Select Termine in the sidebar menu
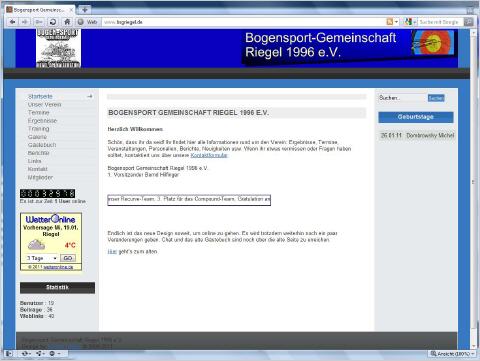This screenshot has height=361, width=480. point(39,113)
